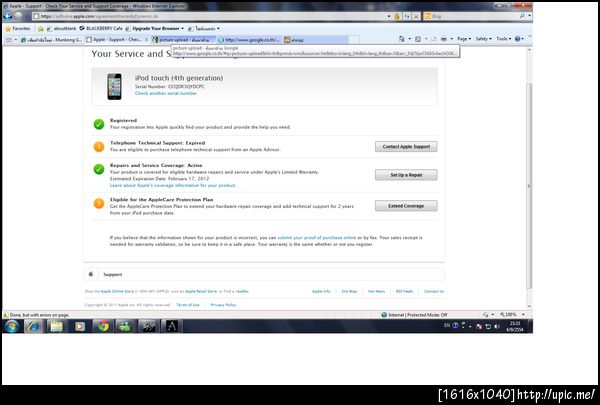
Task: Open submit your proof of purchase online link
Action: point(317,238)
